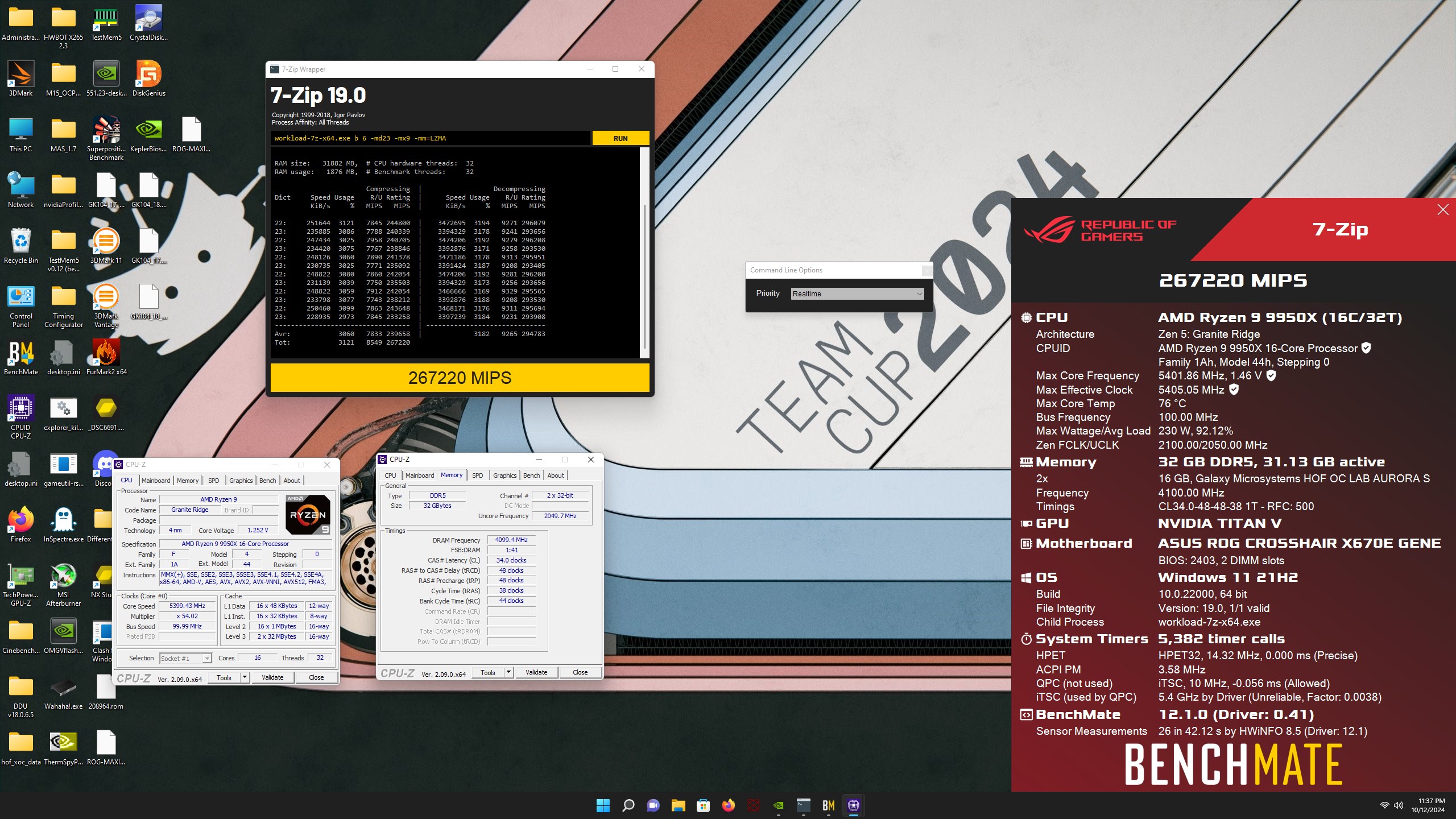Screen dimensions: 1456x819
Task: Open Firefox from the desktop
Action: coord(21,526)
